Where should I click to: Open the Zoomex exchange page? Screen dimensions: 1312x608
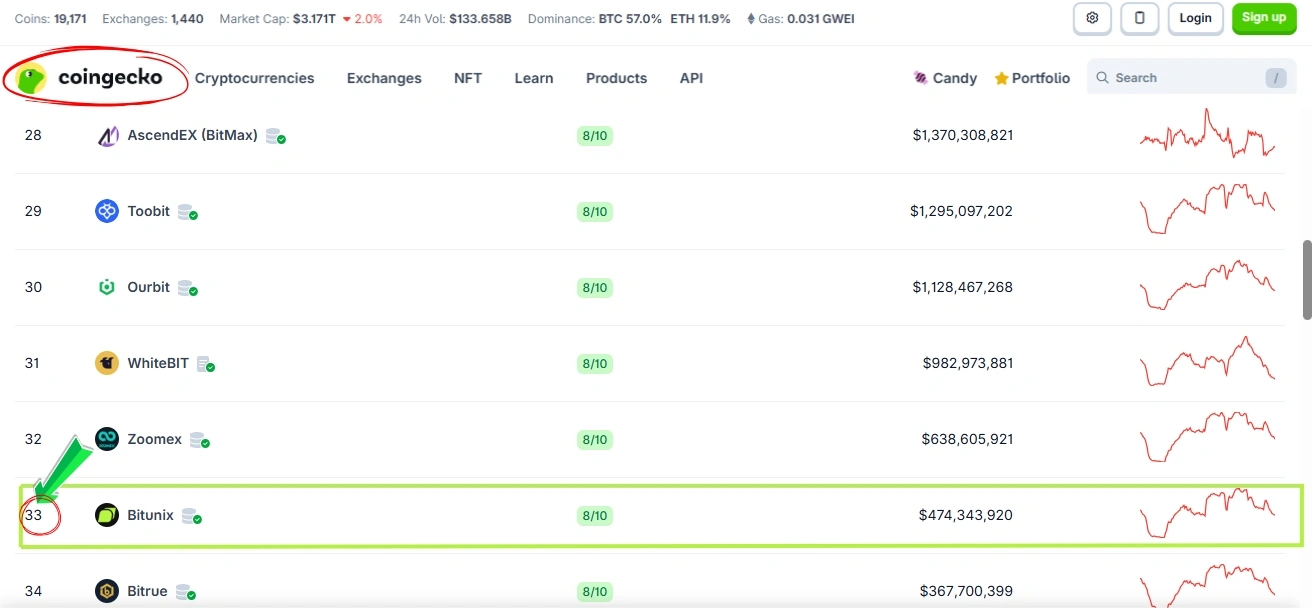tap(154, 439)
